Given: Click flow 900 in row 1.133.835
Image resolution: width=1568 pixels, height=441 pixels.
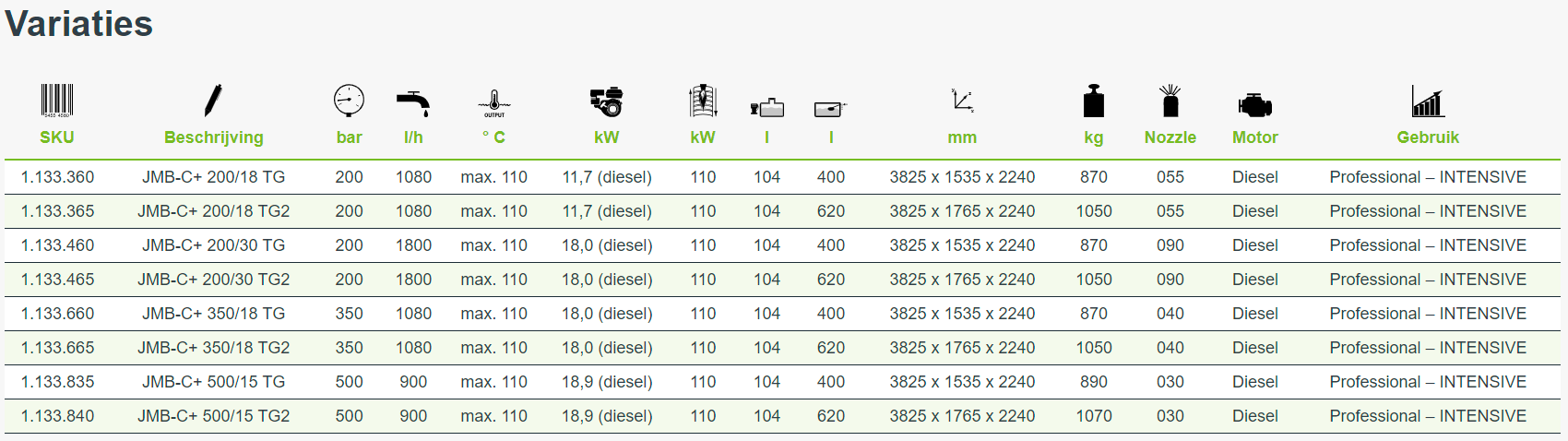Looking at the screenshot, I should tap(413, 382).
